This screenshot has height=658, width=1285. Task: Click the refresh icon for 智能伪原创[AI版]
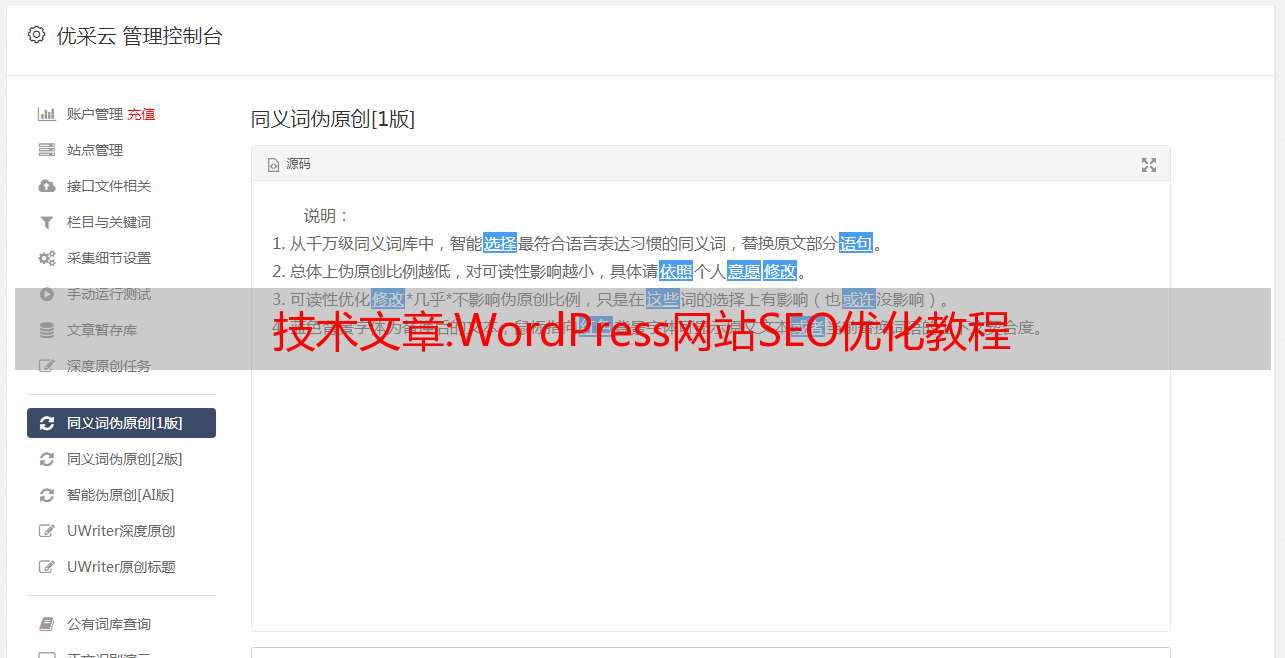pos(46,495)
